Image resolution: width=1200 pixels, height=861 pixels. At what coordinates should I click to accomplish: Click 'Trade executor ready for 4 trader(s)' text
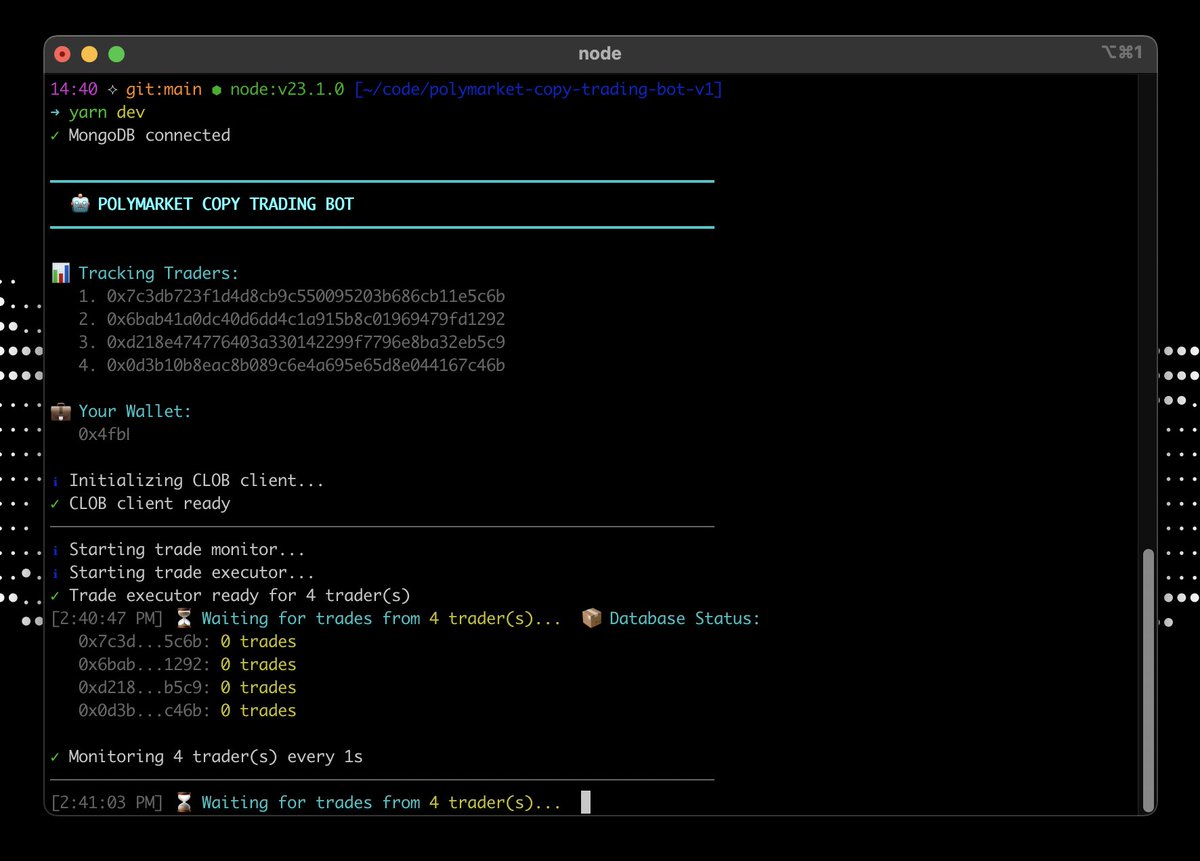pyautogui.click(x=240, y=595)
